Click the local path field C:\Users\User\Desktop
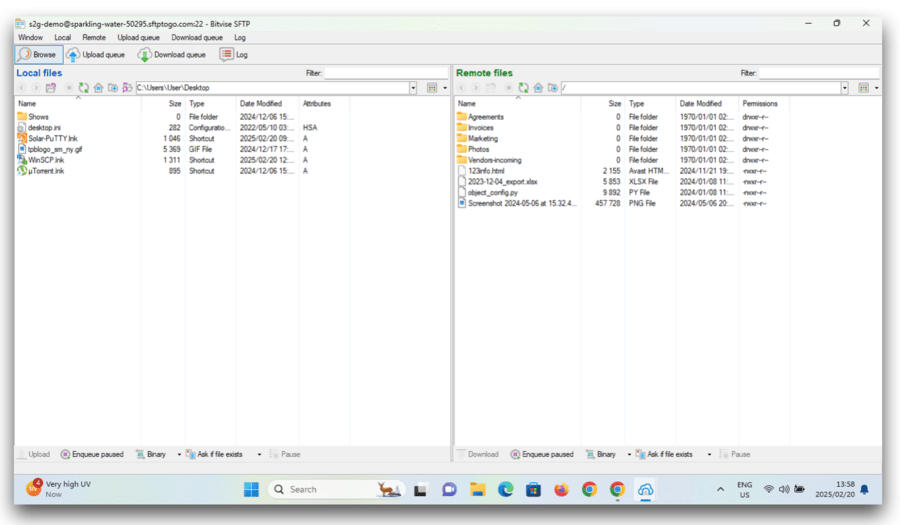The width and height of the screenshot is (900, 525). point(273,88)
